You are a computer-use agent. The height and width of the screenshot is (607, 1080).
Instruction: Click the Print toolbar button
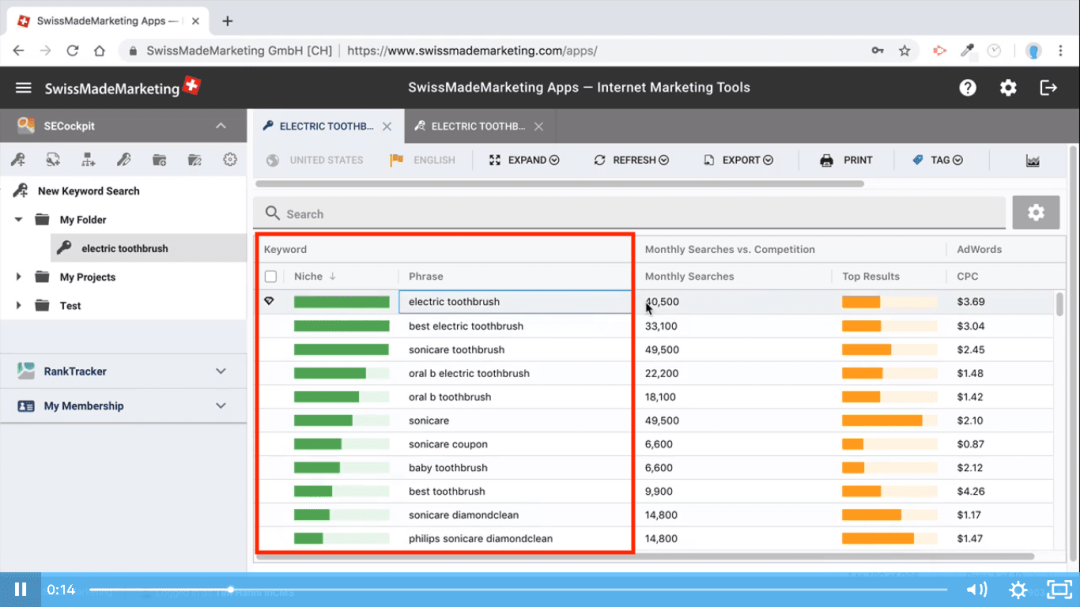(x=847, y=160)
